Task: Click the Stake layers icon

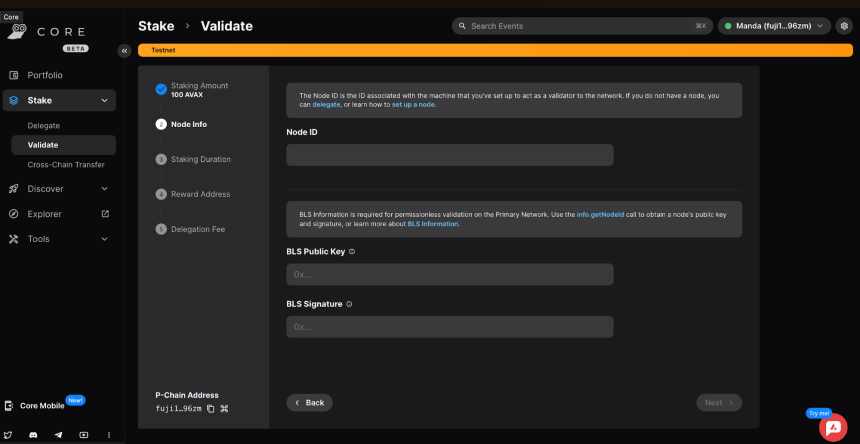Action: (x=14, y=100)
